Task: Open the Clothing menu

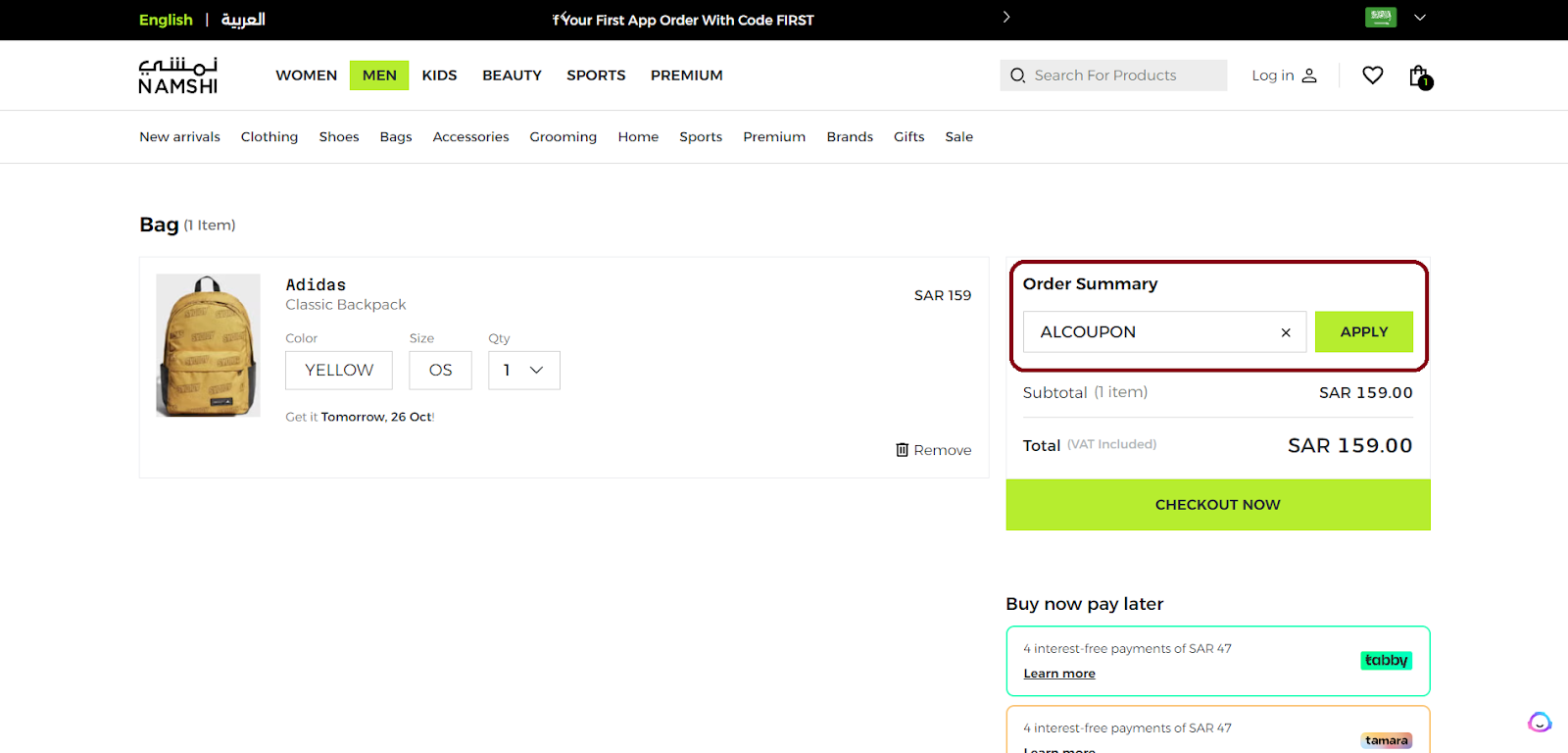Action: click(269, 137)
